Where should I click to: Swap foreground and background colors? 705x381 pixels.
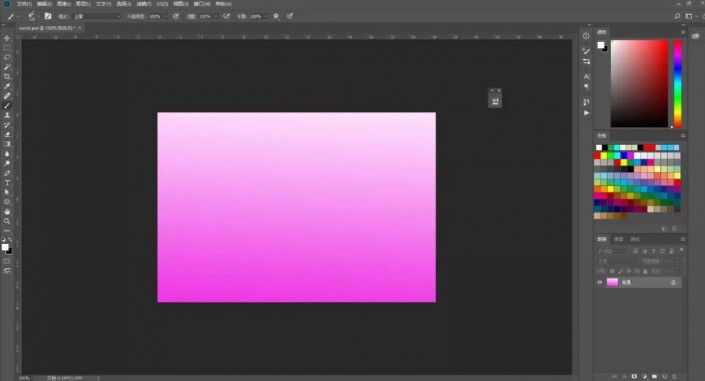(x=10, y=239)
